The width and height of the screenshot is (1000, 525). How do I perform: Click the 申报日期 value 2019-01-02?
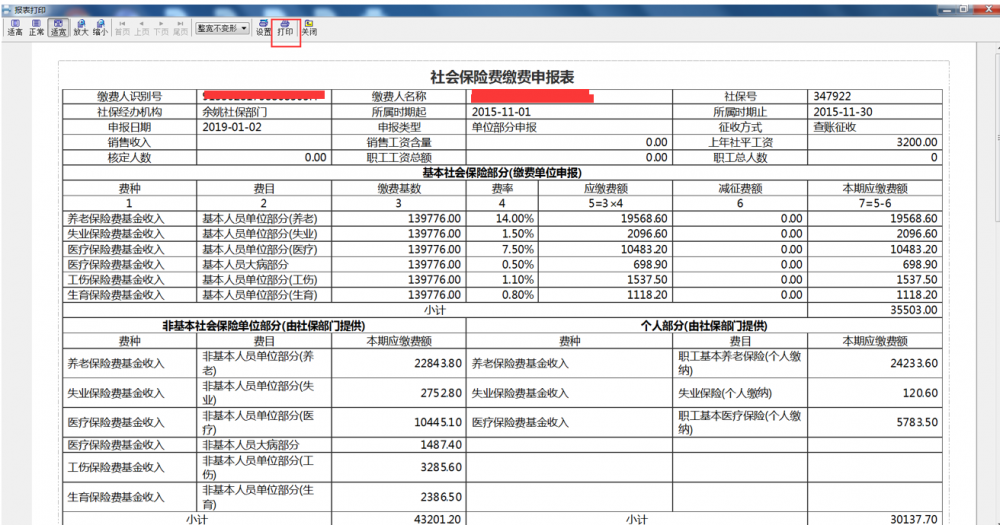point(232,127)
